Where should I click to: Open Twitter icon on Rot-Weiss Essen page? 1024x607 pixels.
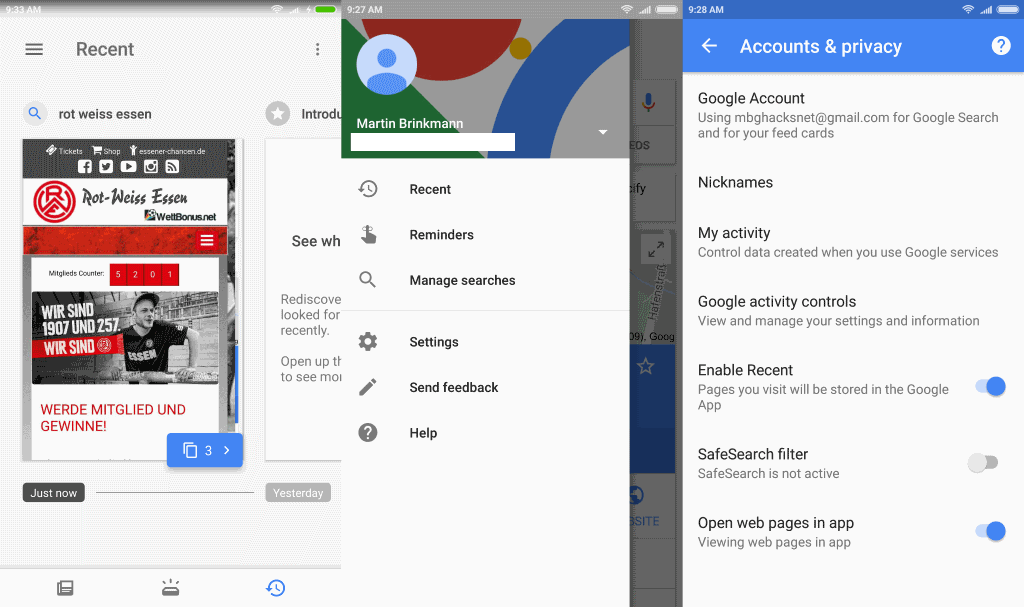pos(106,167)
